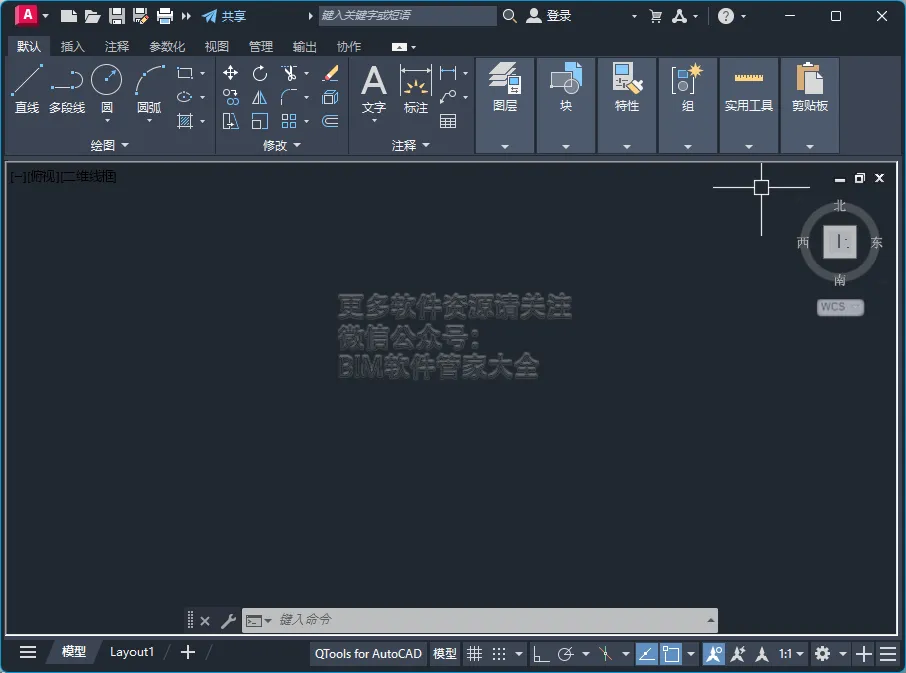The image size is (906, 673).
Task: Expand the 修改 panel
Action: click(x=282, y=146)
